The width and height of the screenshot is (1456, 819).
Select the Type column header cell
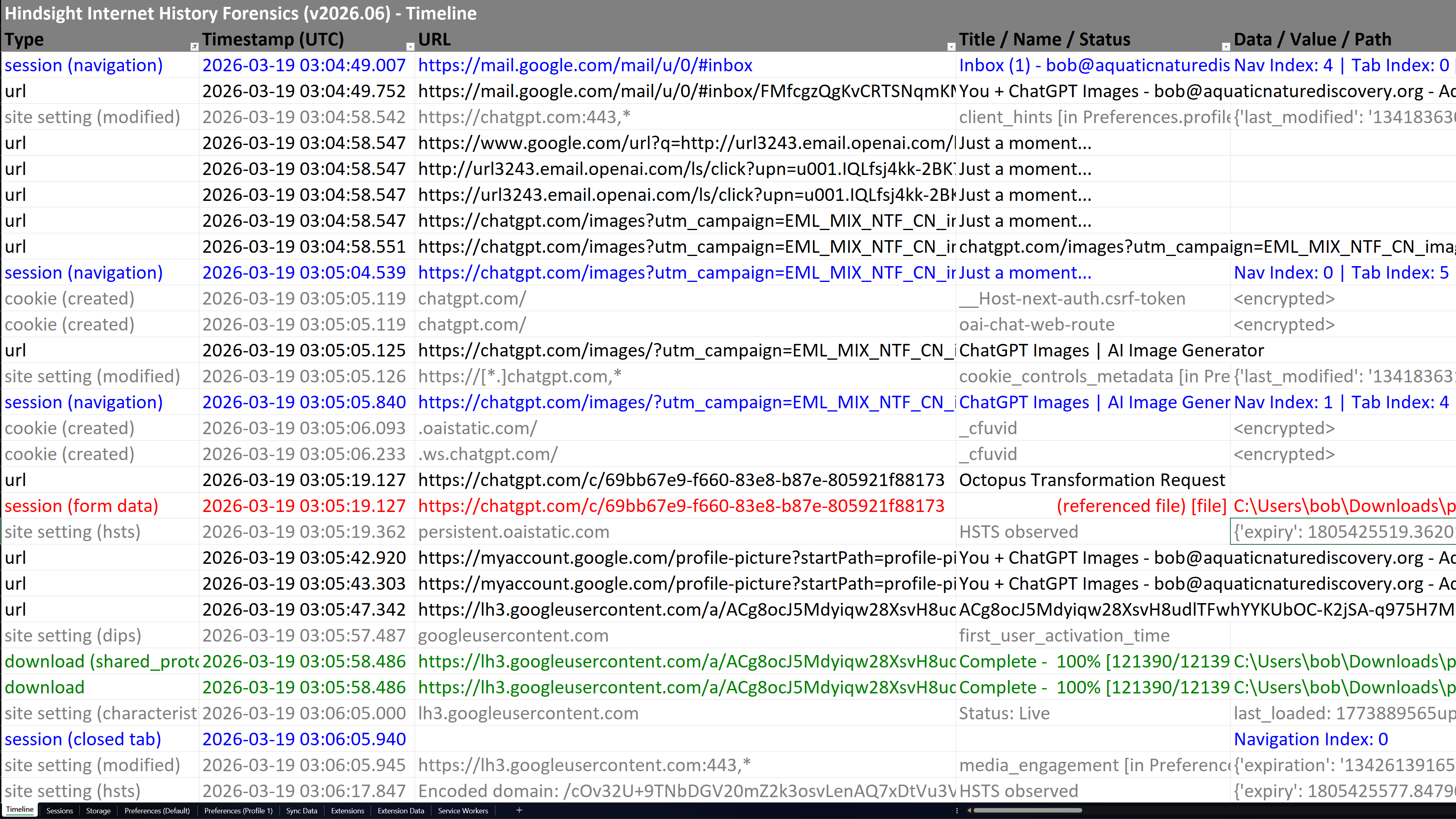(x=100, y=39)
